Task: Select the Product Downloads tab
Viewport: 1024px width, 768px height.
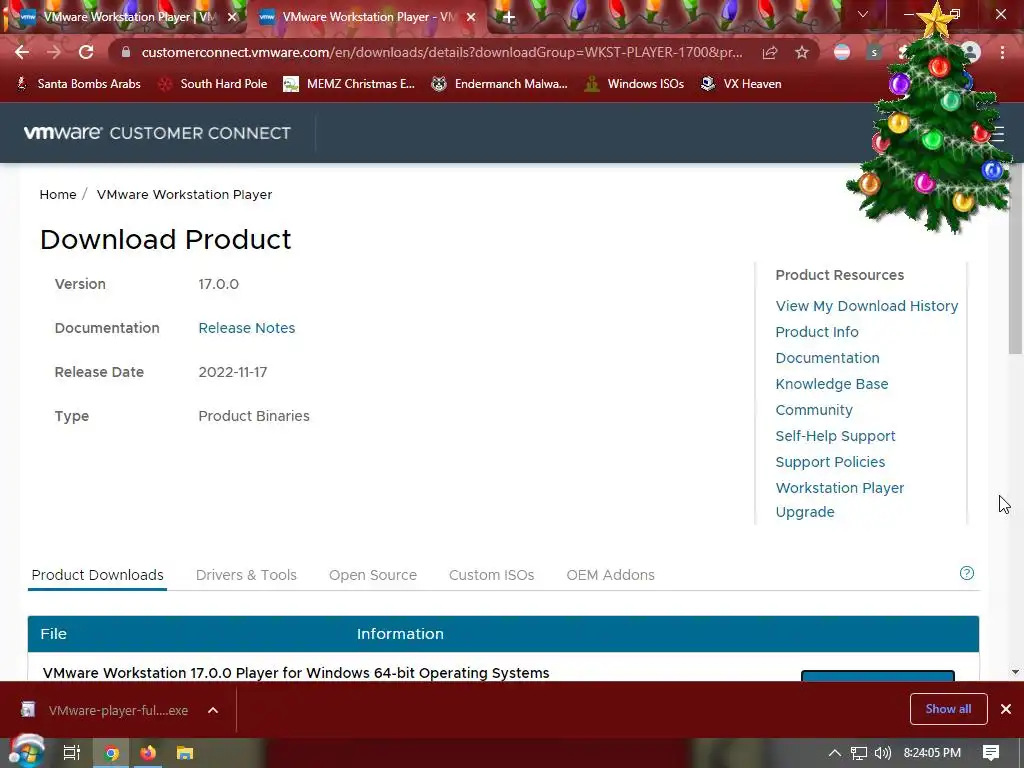Action: pyautogui.click(x=97, y=575)
